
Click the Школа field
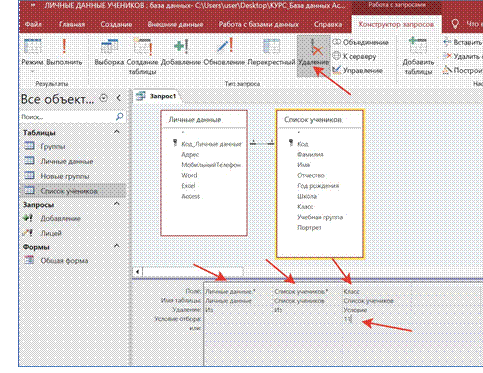(x=307, y=196)
